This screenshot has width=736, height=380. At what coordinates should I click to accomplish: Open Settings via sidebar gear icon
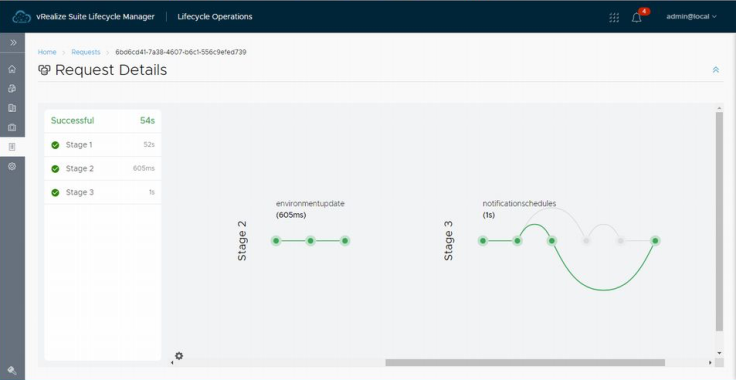(12, 166)
